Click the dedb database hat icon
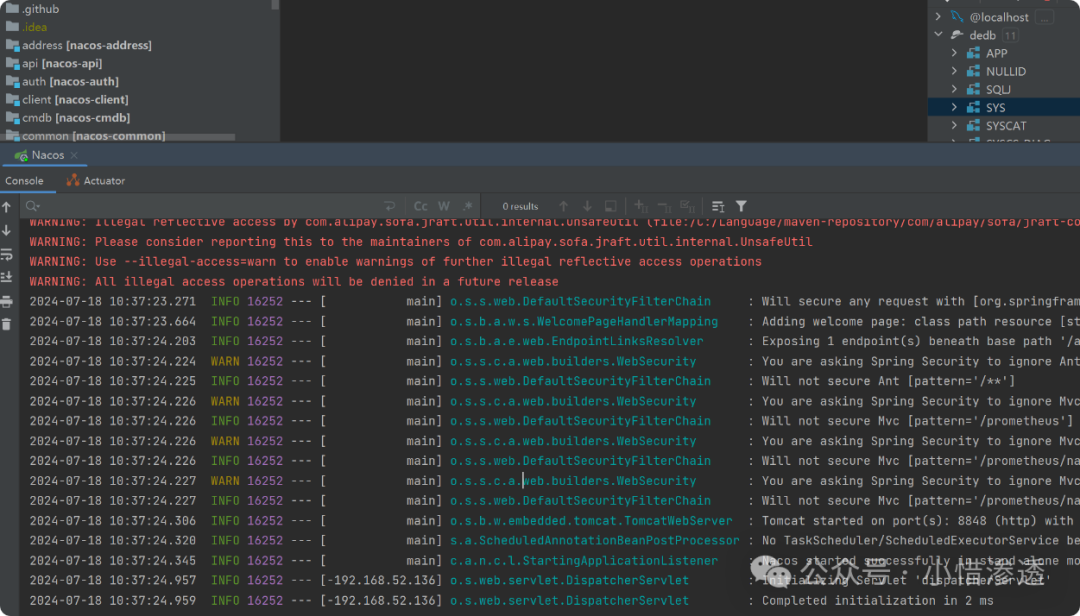 pyautogui.click(x=957, y=34)
